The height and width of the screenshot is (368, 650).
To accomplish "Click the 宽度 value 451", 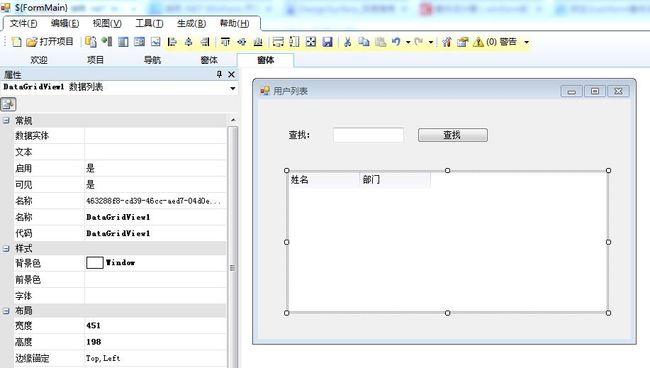I will coord(155,326).
